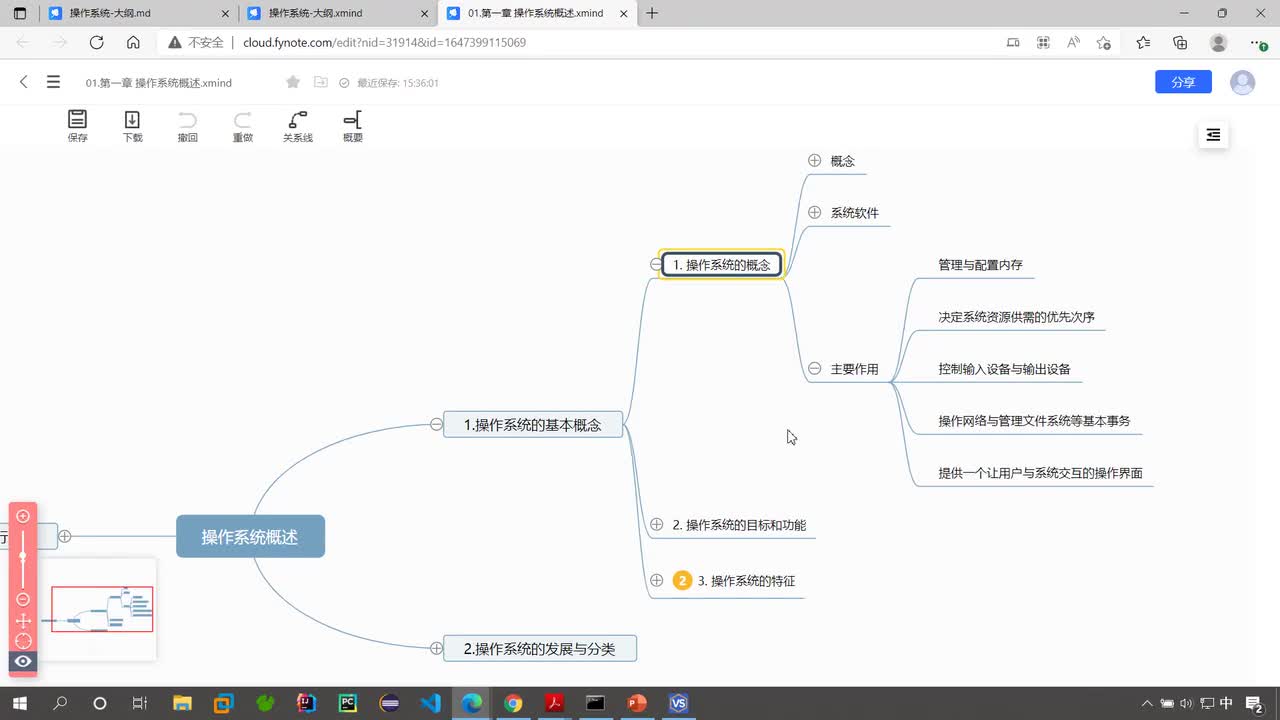Collapse the 主要作用 node

click(x=814, y=368)
